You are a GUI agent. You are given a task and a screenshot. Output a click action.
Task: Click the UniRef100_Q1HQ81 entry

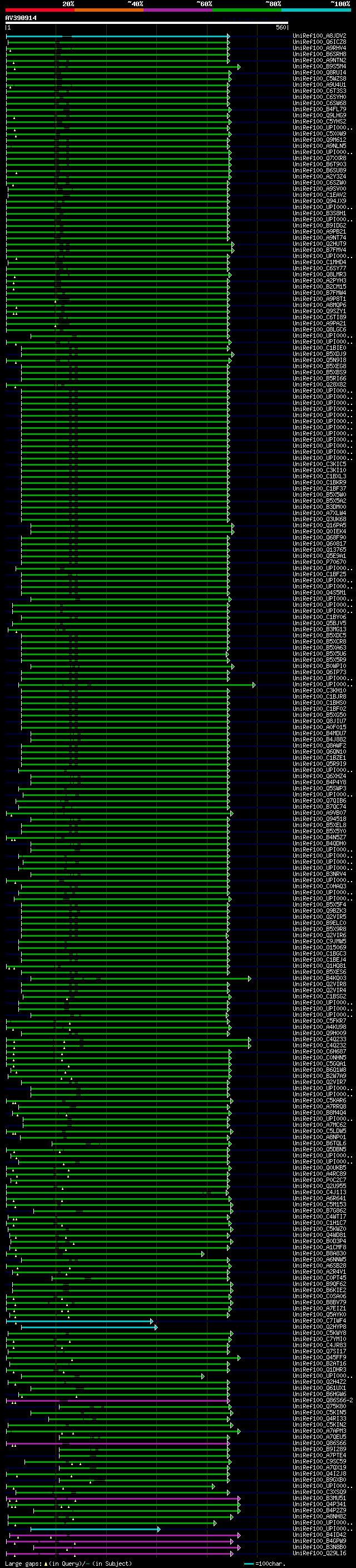(x=319, y=966)
